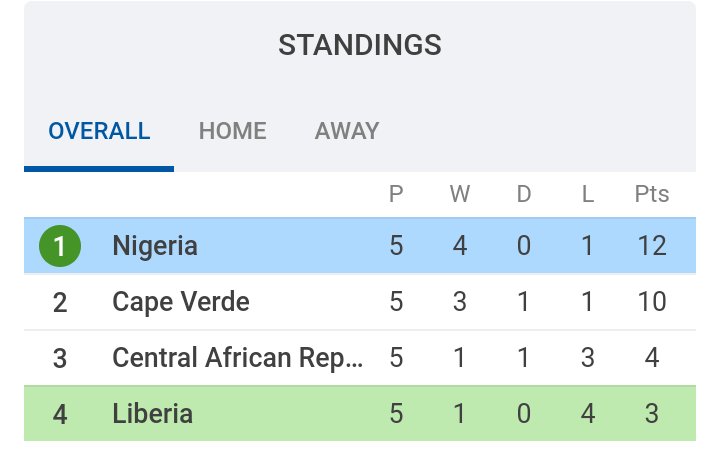
Task: Select the AWAY standings tab
Action: tap(347, 131)
